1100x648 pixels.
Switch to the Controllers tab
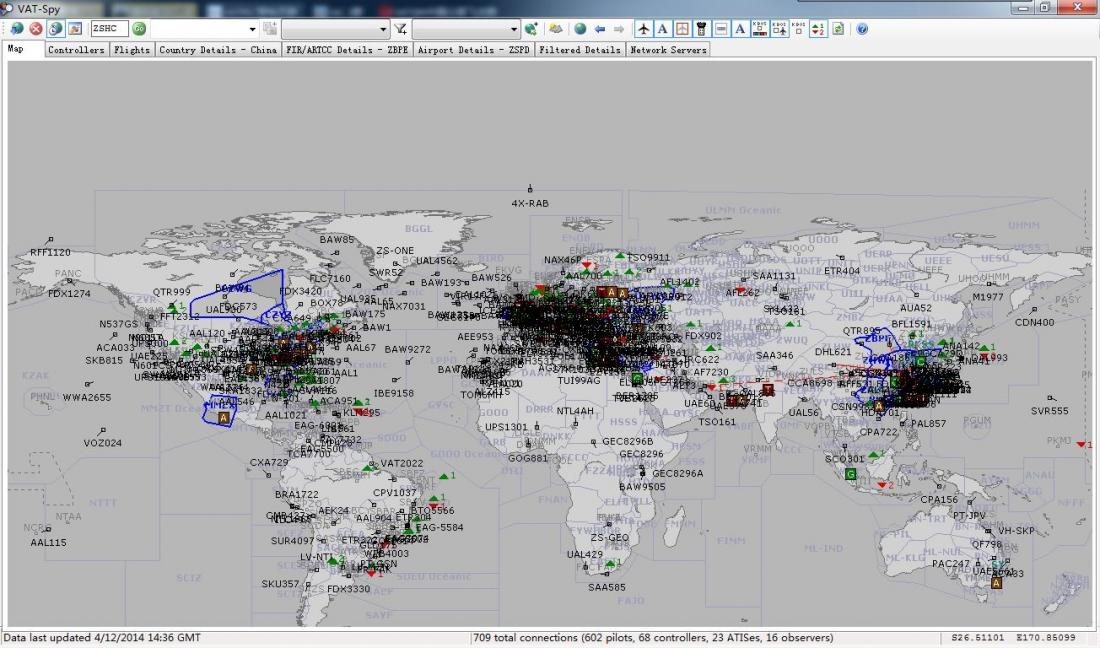(x=76, y=50)
